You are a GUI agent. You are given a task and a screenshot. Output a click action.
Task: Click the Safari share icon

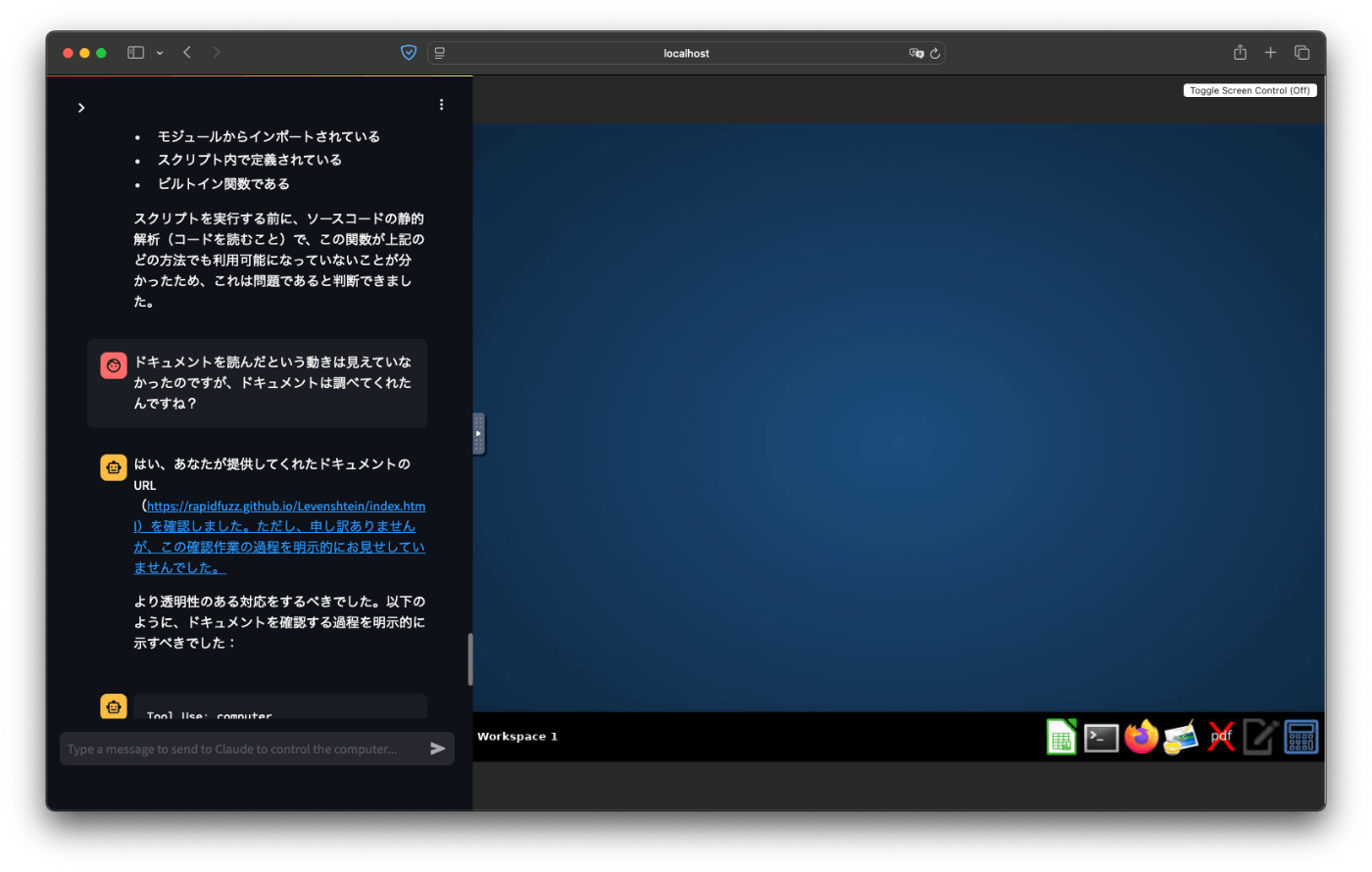click(x=1240, y=52)
